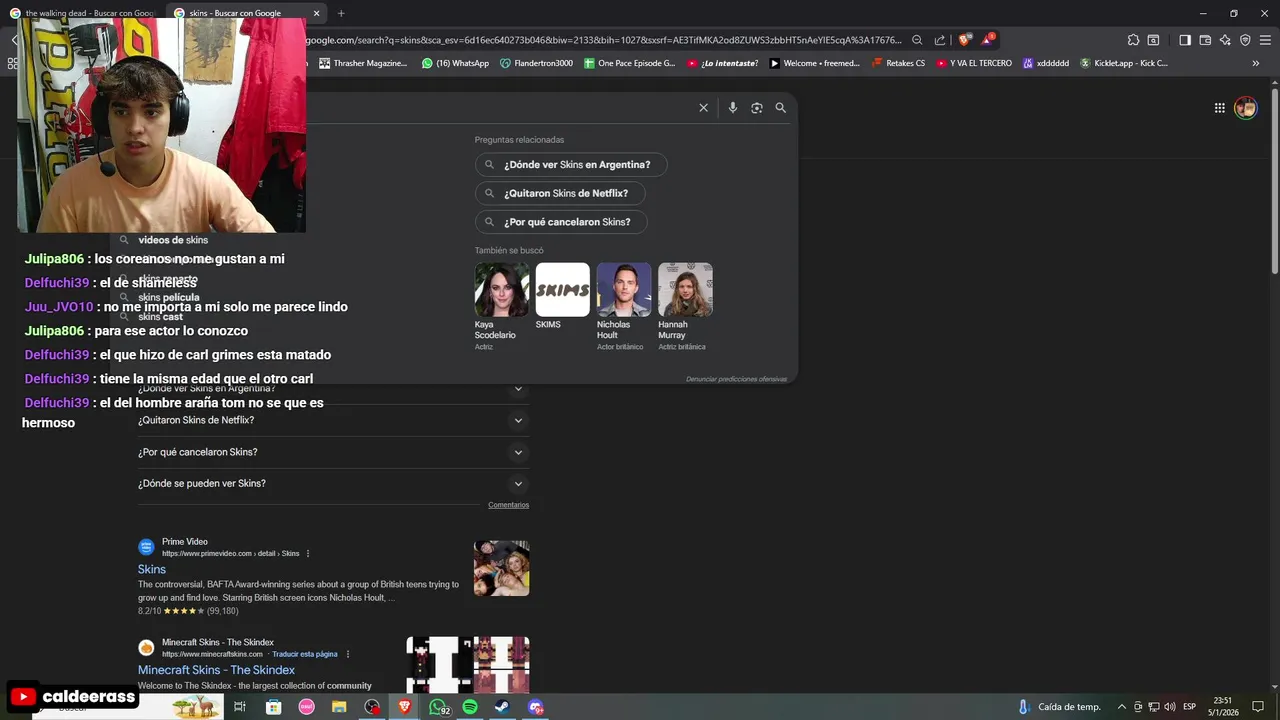Screen dimensions: 1280x720
Task: Switch to 'the walking dead' tab
Action: tap(83, 13)
